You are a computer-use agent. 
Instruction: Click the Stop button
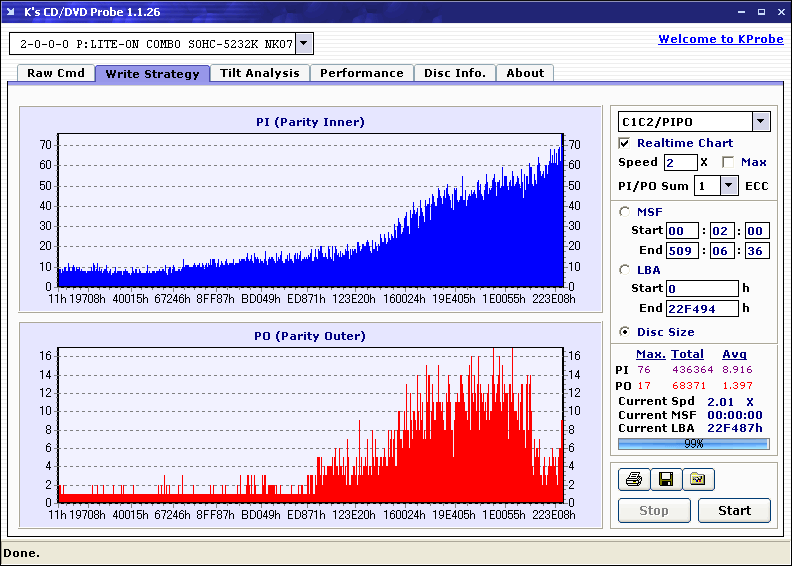coord(654,510)
